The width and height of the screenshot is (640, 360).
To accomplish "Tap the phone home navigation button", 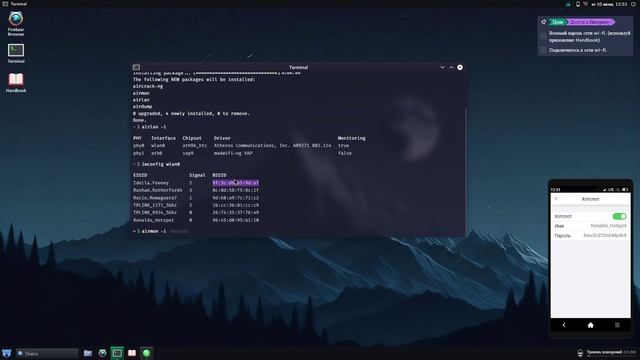I will click(590, 325).
